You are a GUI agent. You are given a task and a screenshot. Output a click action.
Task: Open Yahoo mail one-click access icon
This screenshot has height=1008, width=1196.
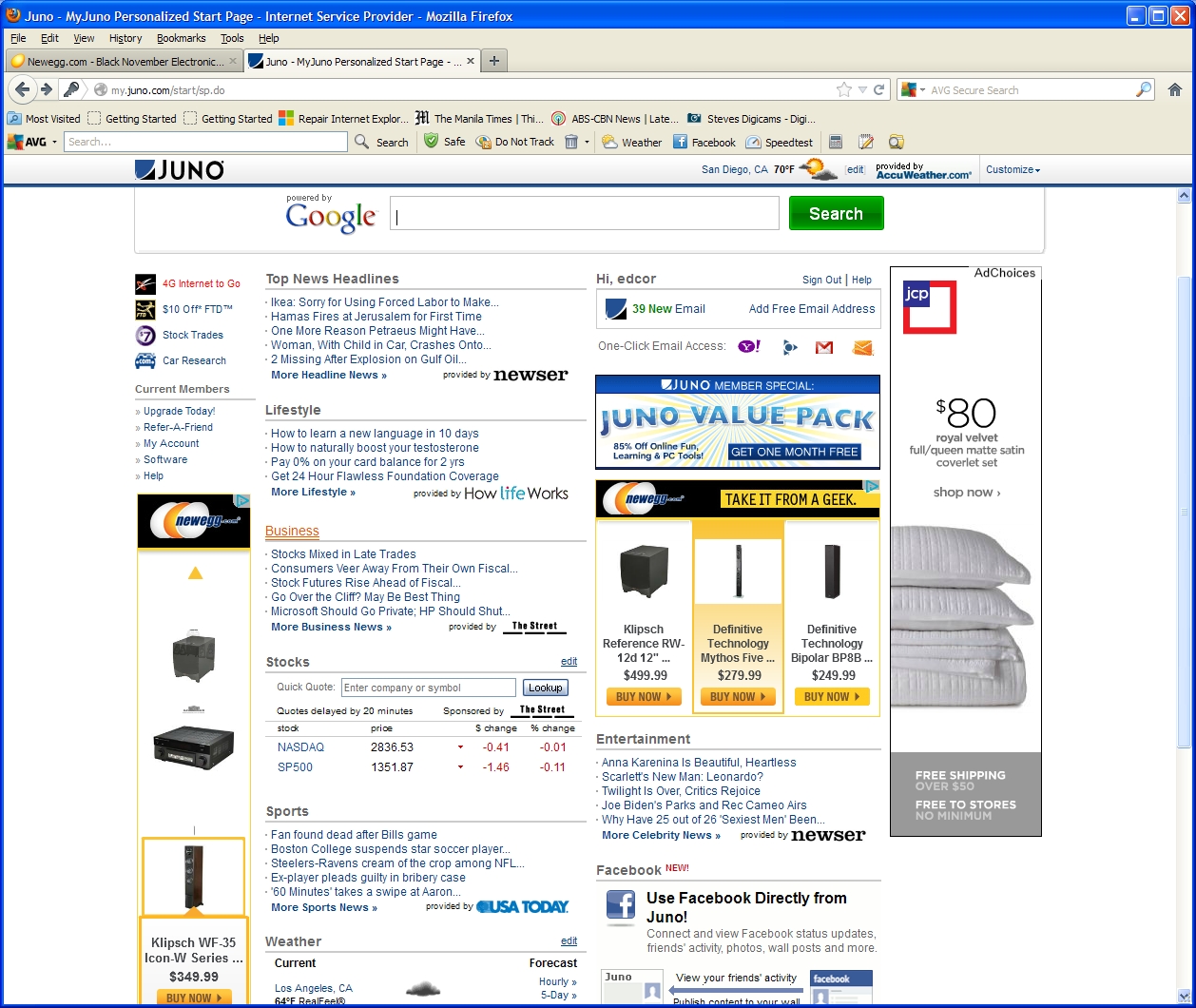(749, 347)
